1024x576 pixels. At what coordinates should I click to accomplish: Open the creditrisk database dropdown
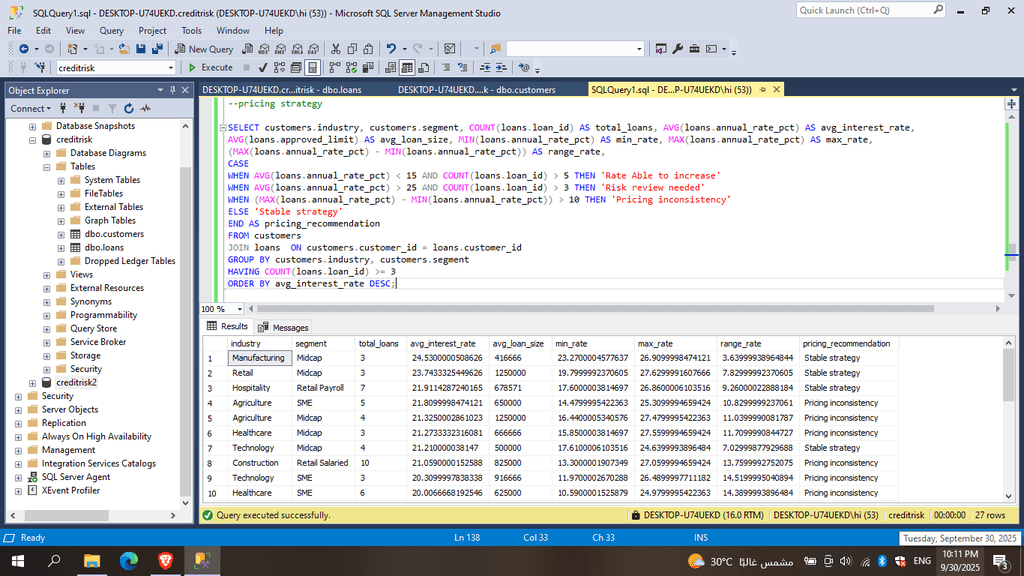169,68
